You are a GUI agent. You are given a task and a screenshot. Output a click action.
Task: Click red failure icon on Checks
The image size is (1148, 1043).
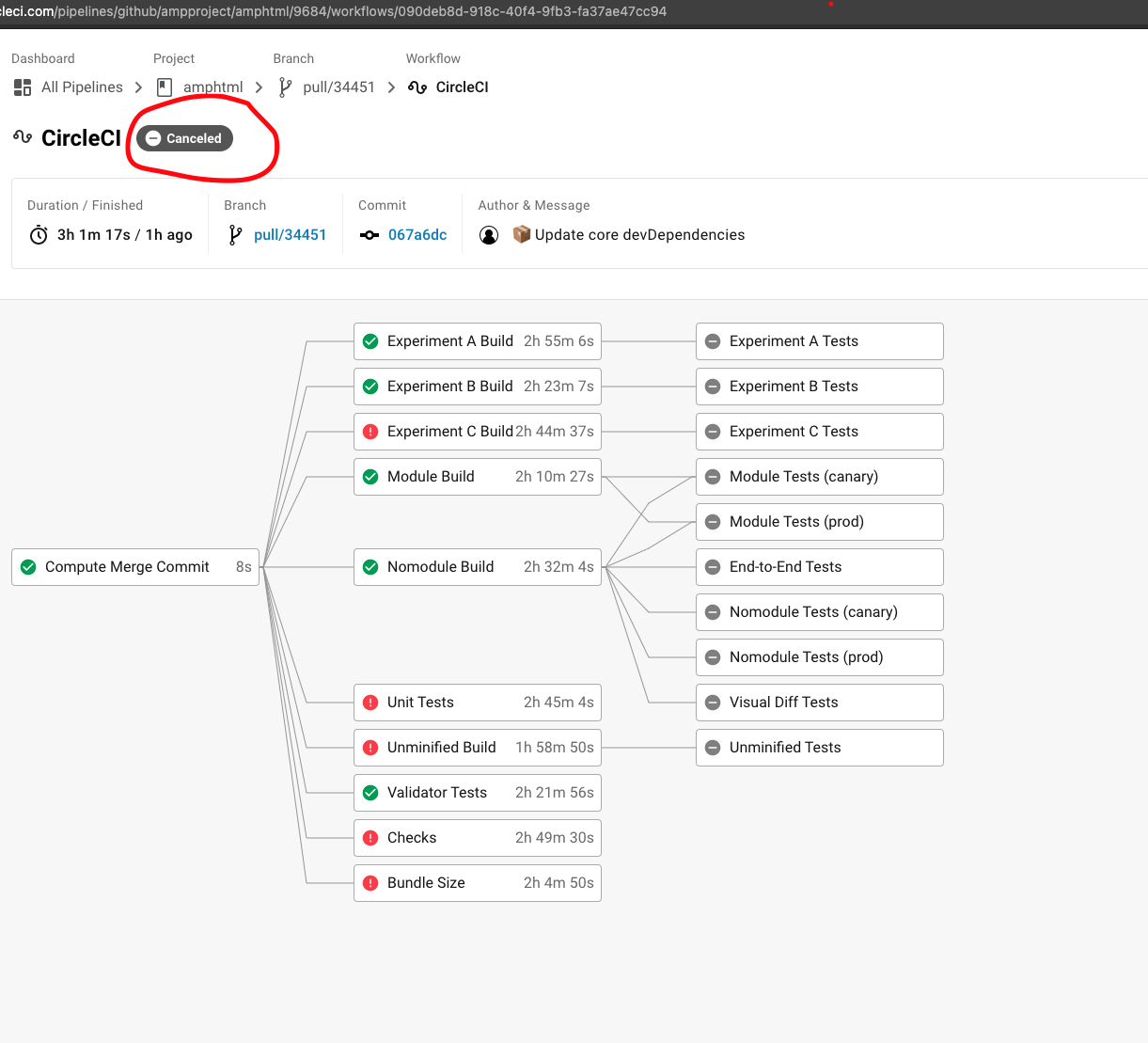coord(370,838)
